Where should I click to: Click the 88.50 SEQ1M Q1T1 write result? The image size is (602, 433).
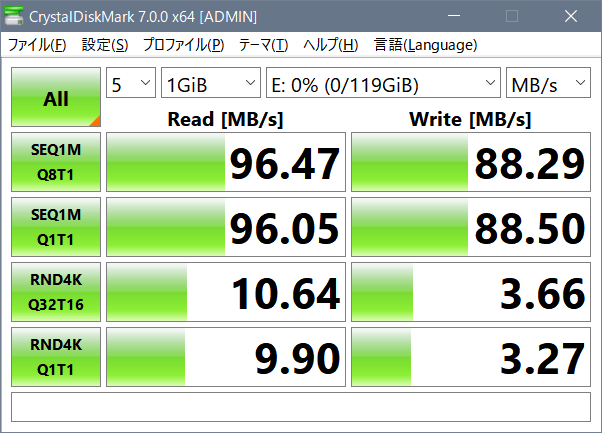(x=471, y=227)
